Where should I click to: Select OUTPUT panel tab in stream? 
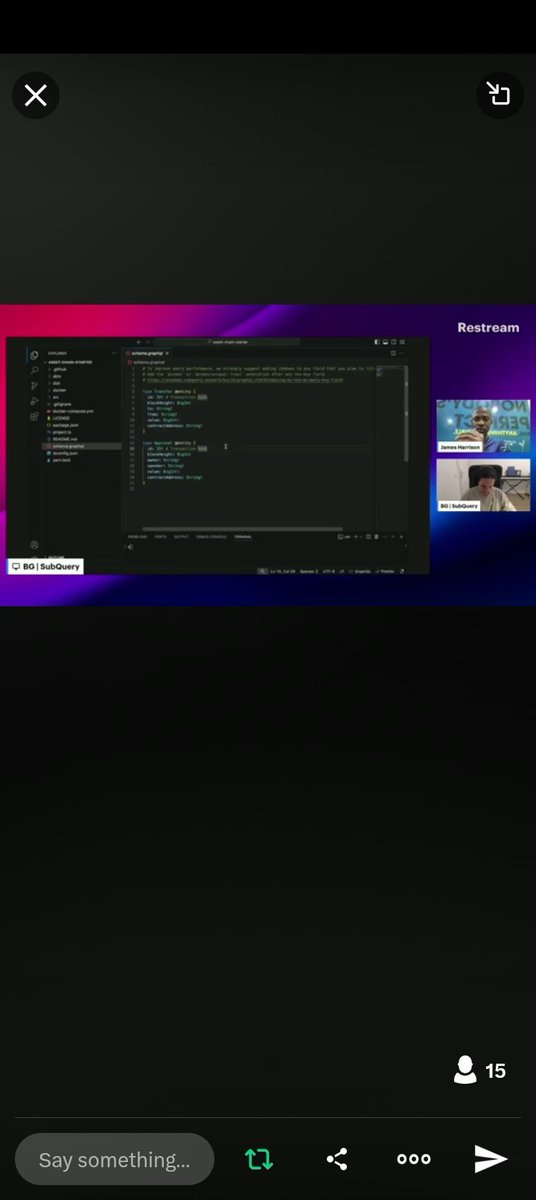pyautogui.click(x=181, y=537)
